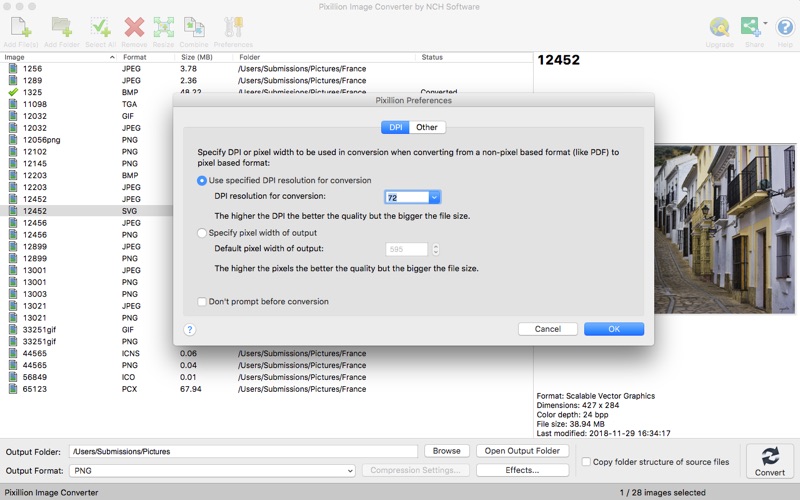Sort by the Status column header
The height and width of the screenshot is (500, 800).
(474, 57)
